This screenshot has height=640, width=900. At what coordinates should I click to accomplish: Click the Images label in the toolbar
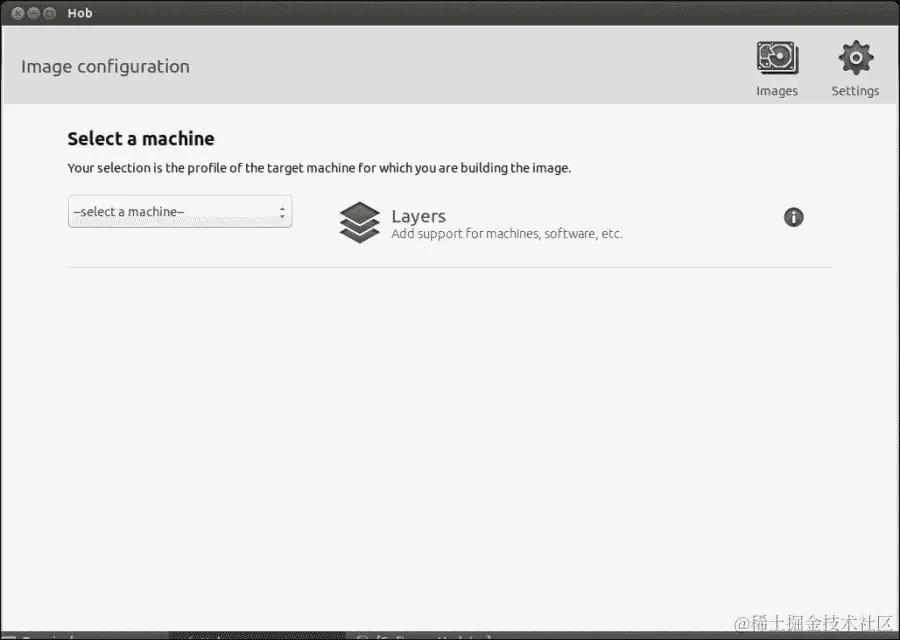point(777,91)
